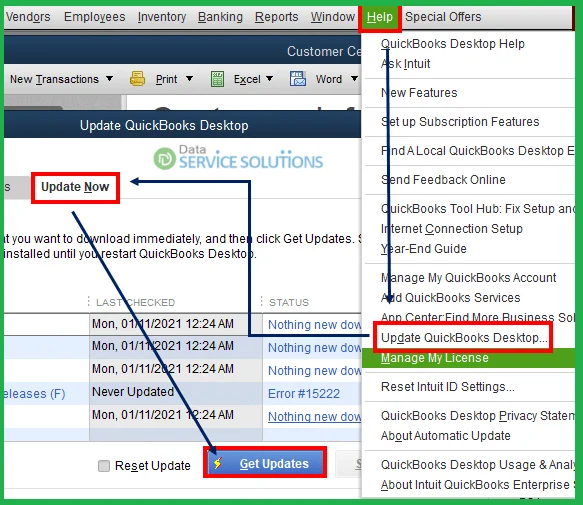583x505 pixels.
Task: Choose About Automatic Update
Action: coord(445,436)
